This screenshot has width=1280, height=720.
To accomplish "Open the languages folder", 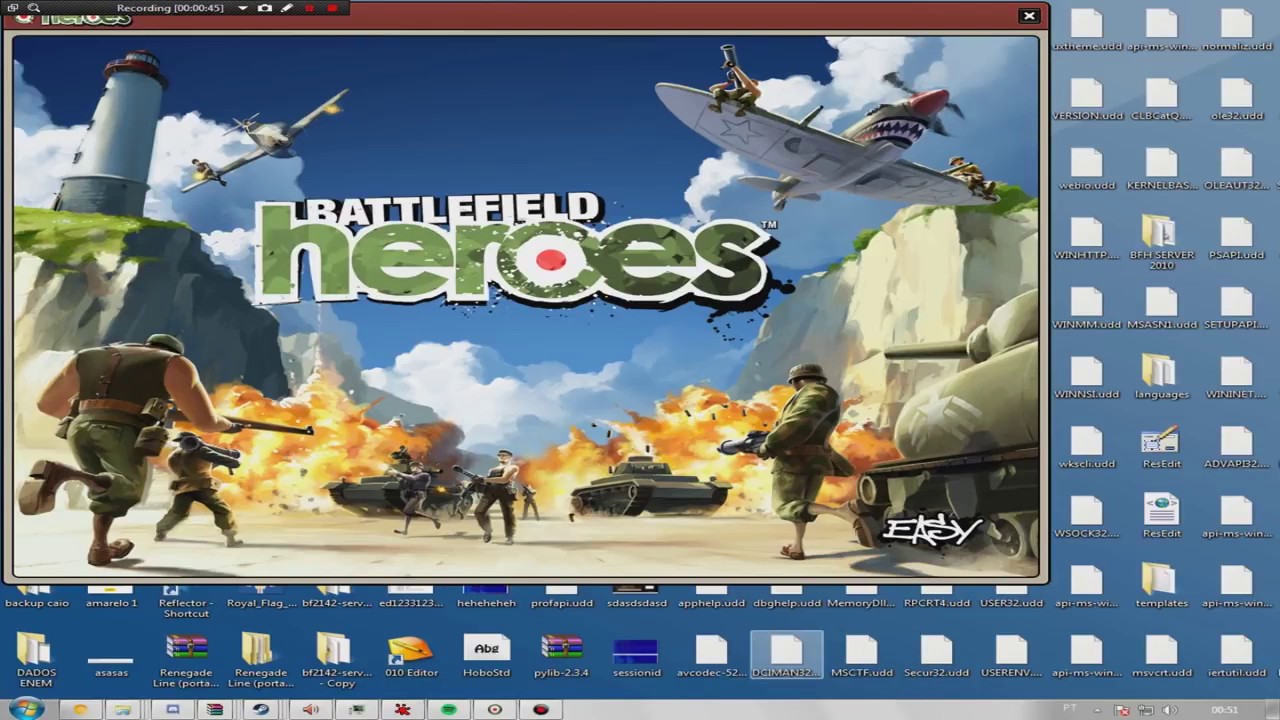I will tap(1161, 378).
